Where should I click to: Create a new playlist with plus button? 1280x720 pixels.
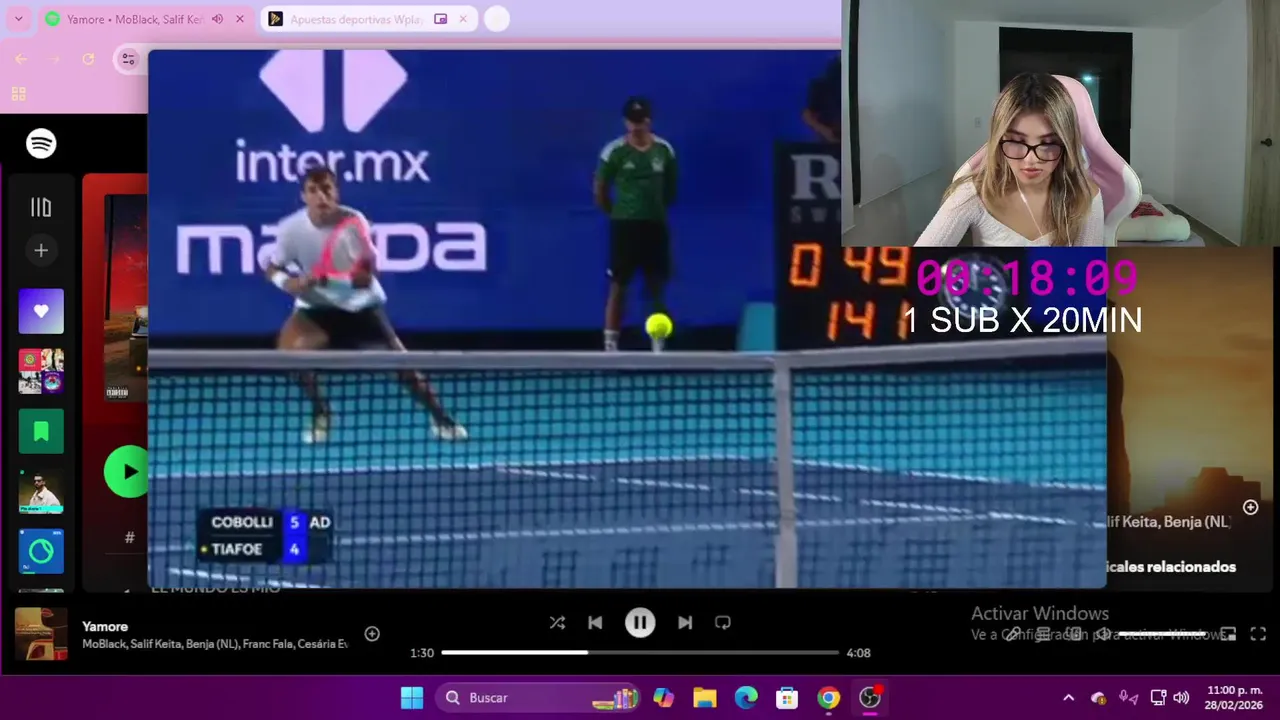point(41,250)
